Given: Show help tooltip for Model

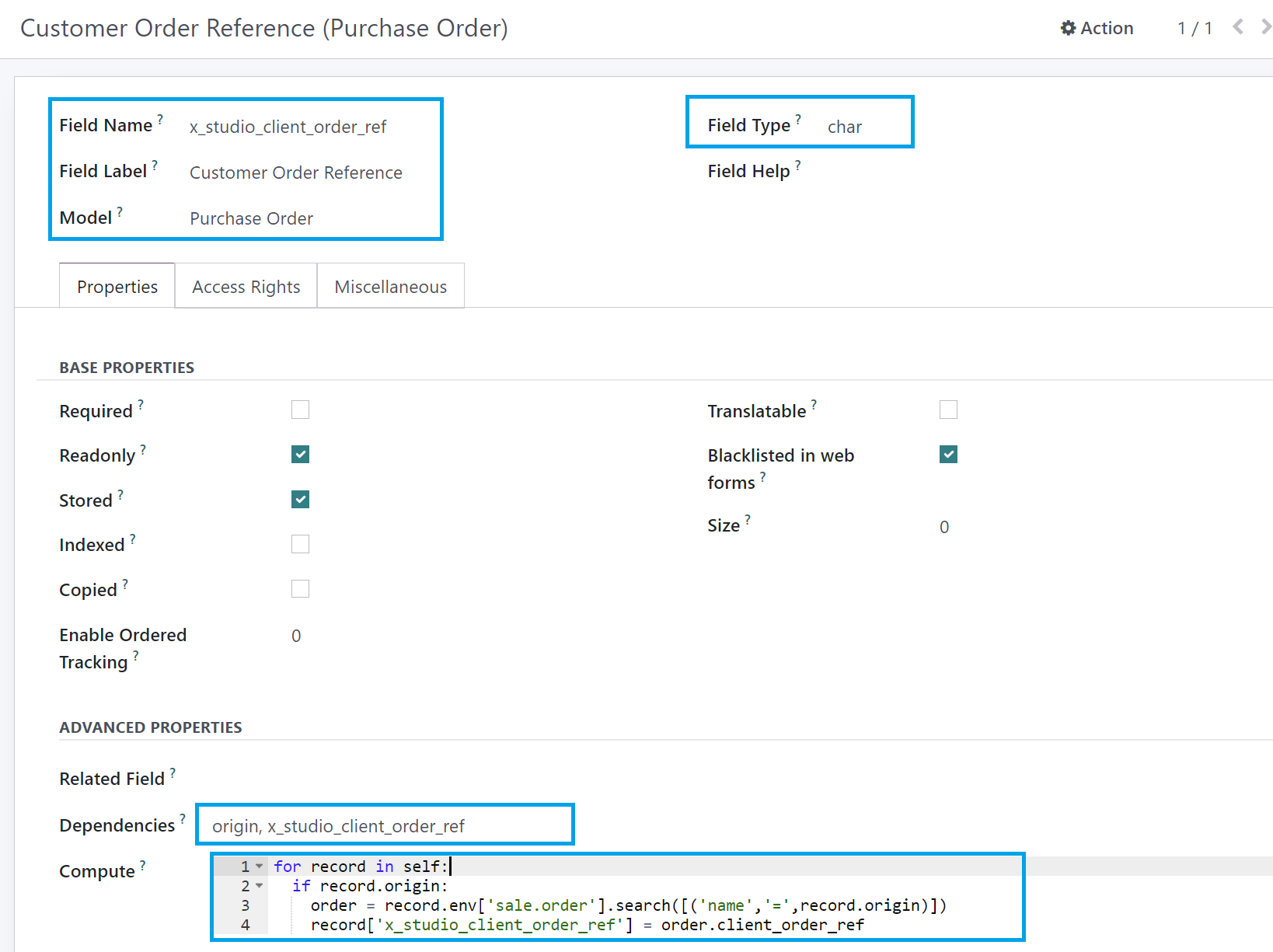Looking at the screenshot, I should pyautogui.click(x=120, y=211).
